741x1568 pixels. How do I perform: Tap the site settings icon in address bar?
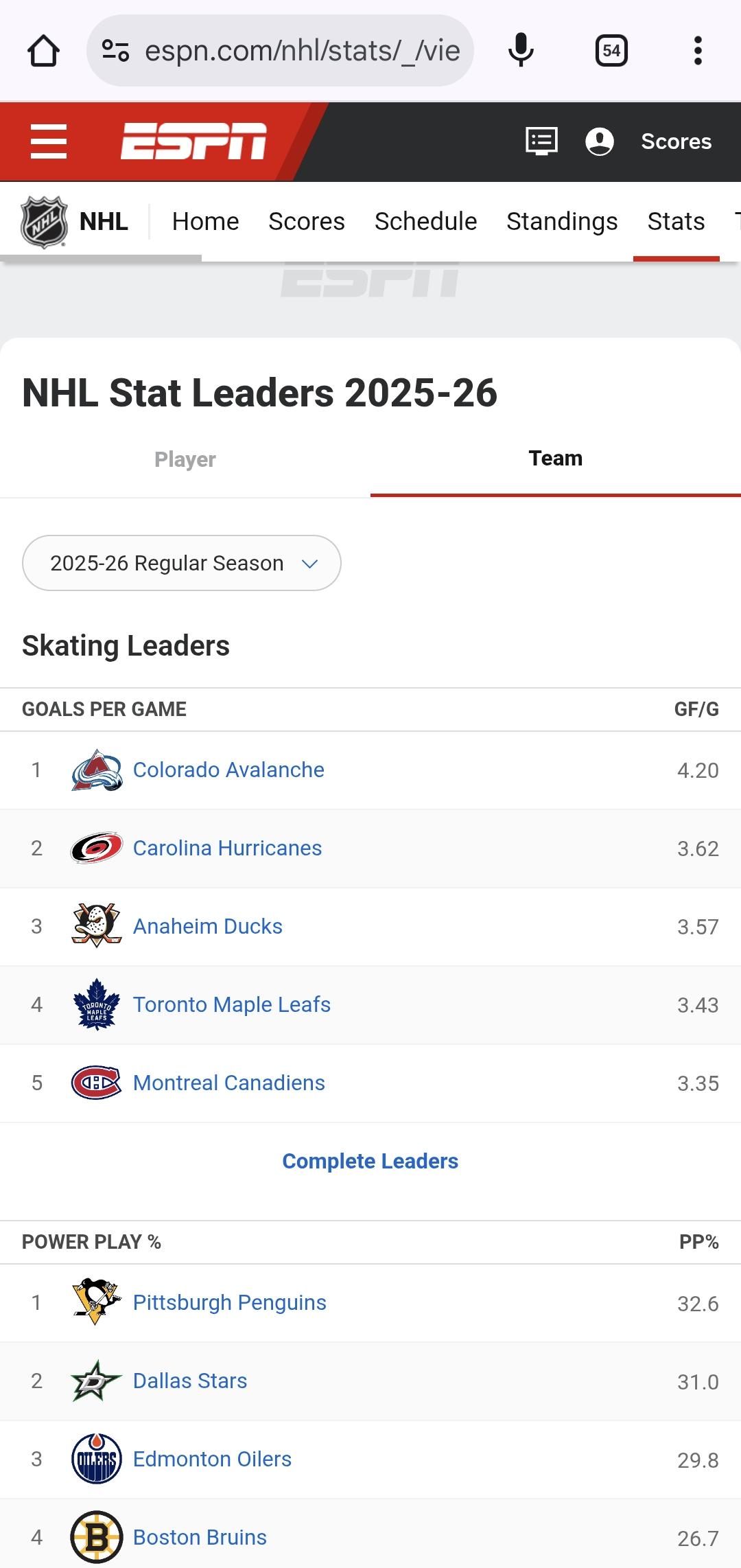point(115,51)
